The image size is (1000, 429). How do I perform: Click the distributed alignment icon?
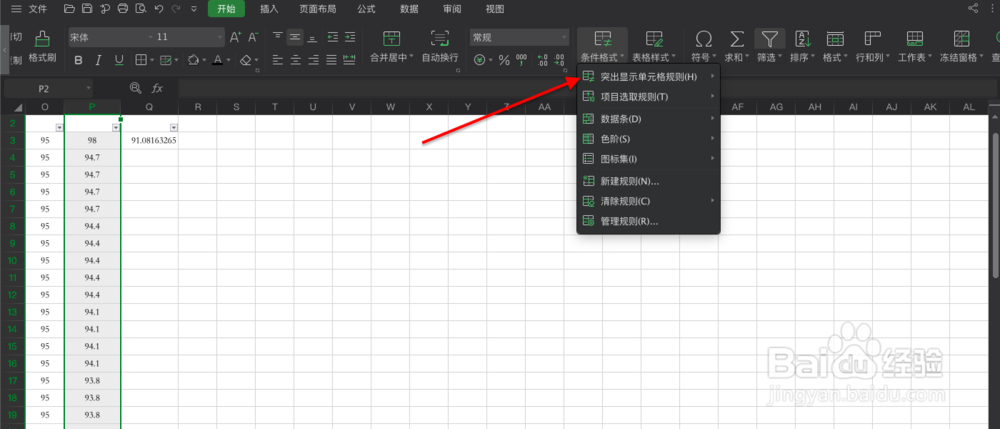(349, 60)
